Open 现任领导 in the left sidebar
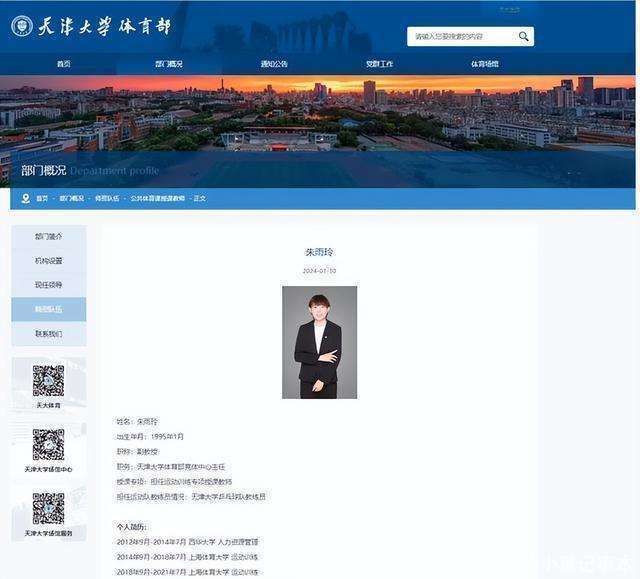The image size is (640, 579). [48, 285]
